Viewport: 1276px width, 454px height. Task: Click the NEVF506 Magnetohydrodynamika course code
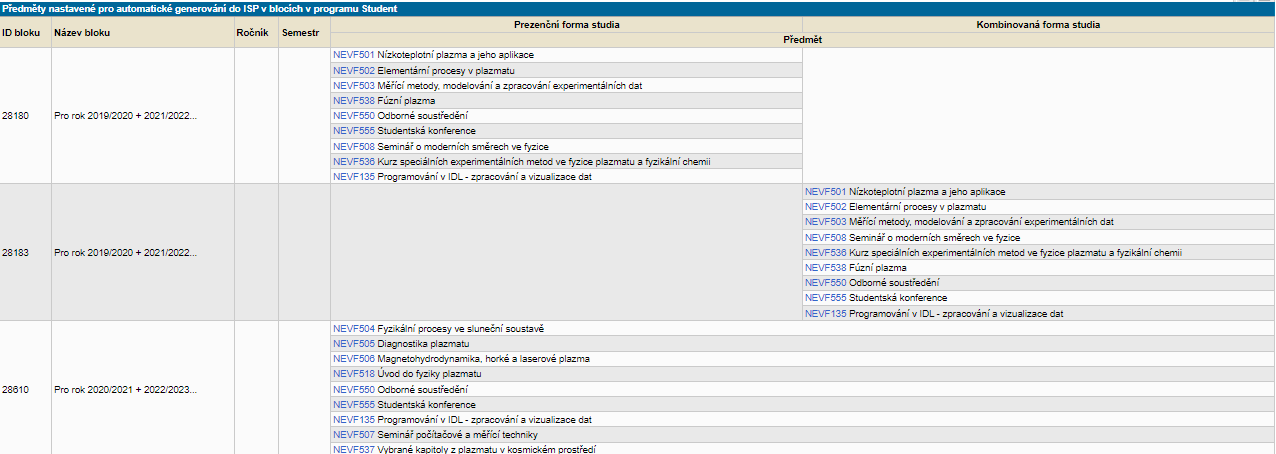(x=353, y=358)
